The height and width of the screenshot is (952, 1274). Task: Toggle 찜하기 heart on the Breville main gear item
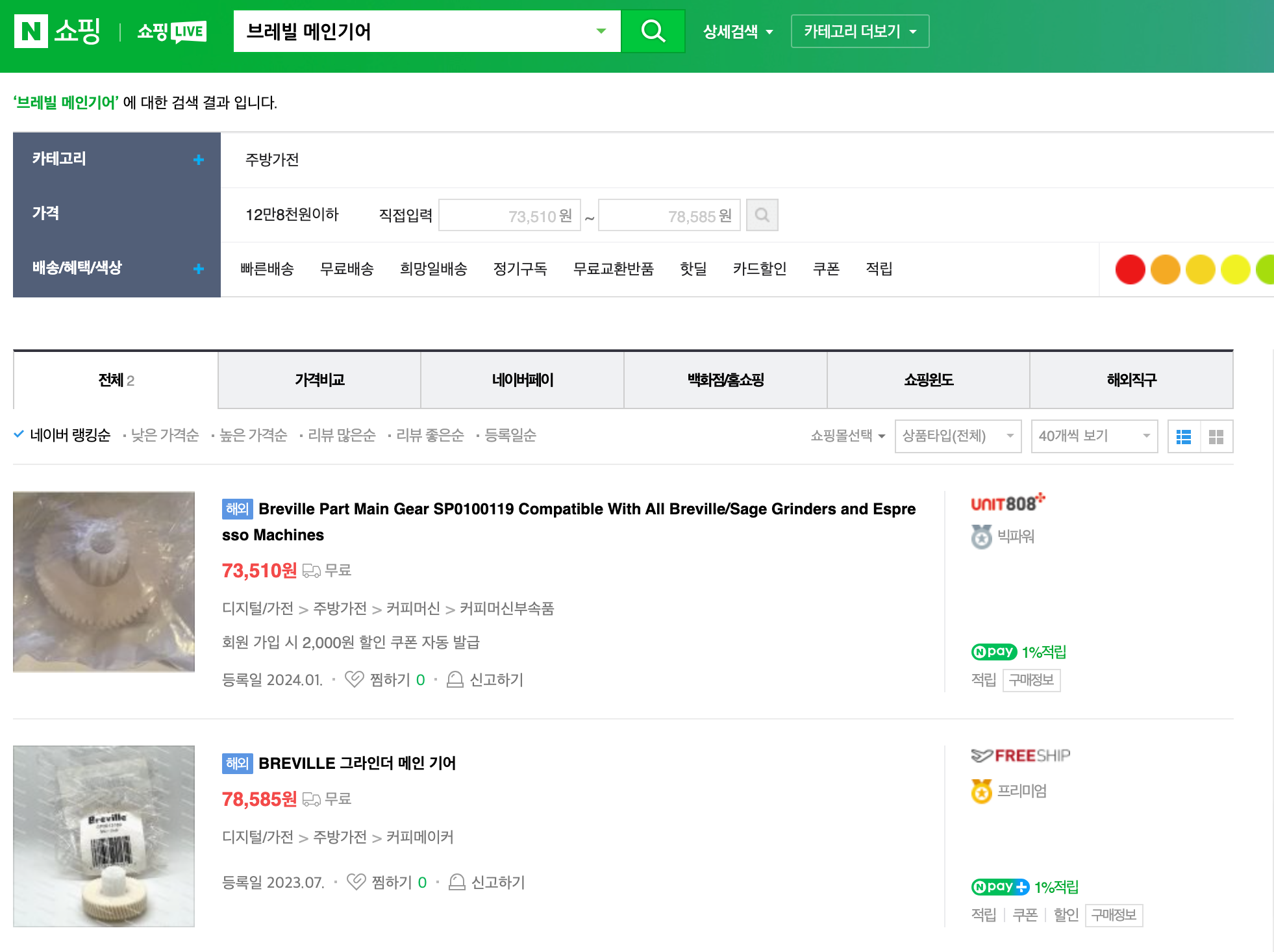pos(355,679)
